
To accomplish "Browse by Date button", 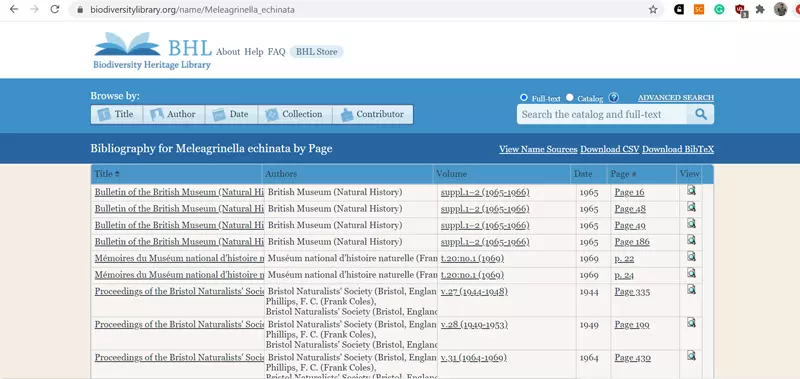I will (232, 114).
